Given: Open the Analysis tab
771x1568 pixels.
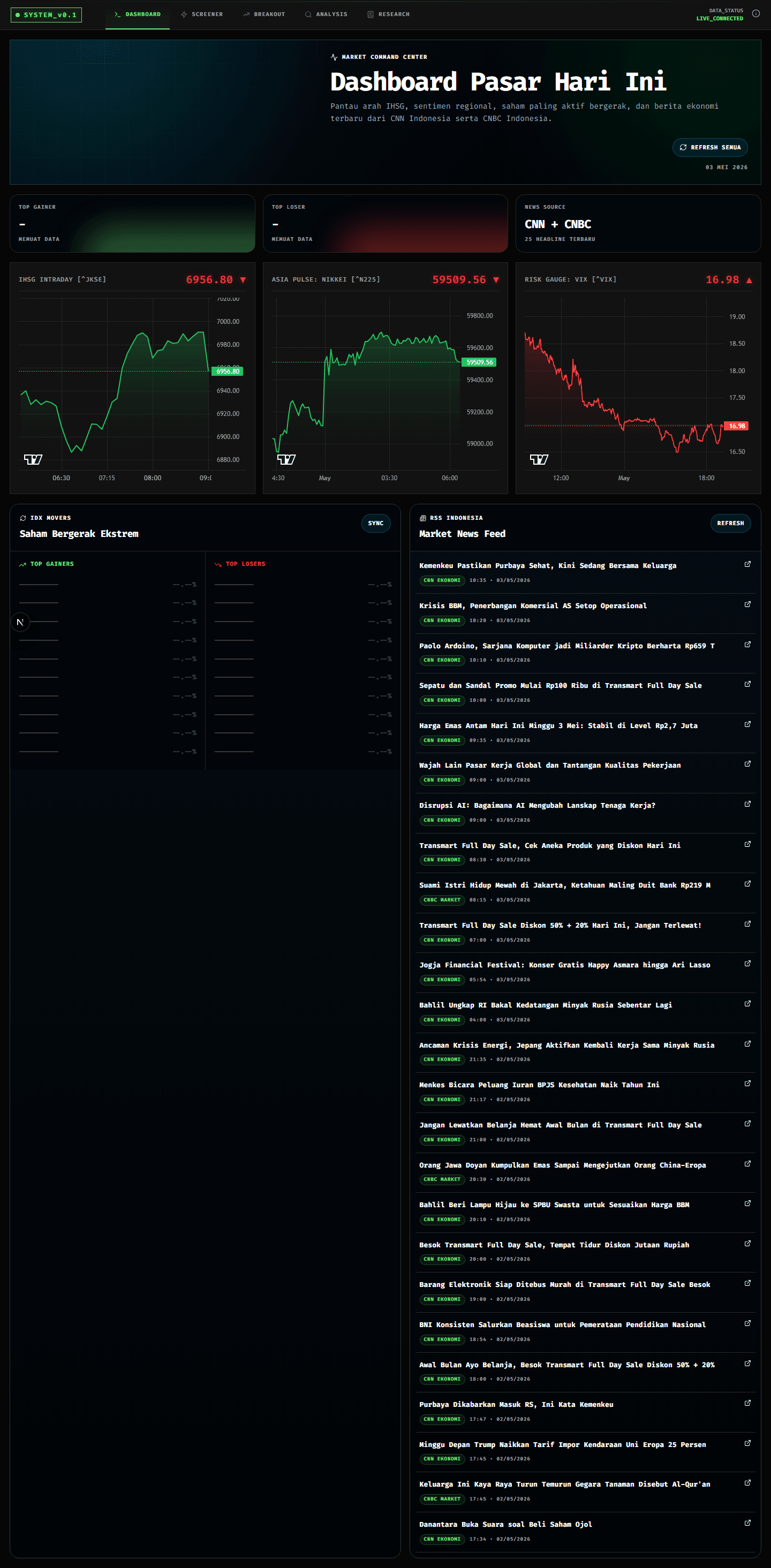Looking at the screenshot, I should [326, 14].
